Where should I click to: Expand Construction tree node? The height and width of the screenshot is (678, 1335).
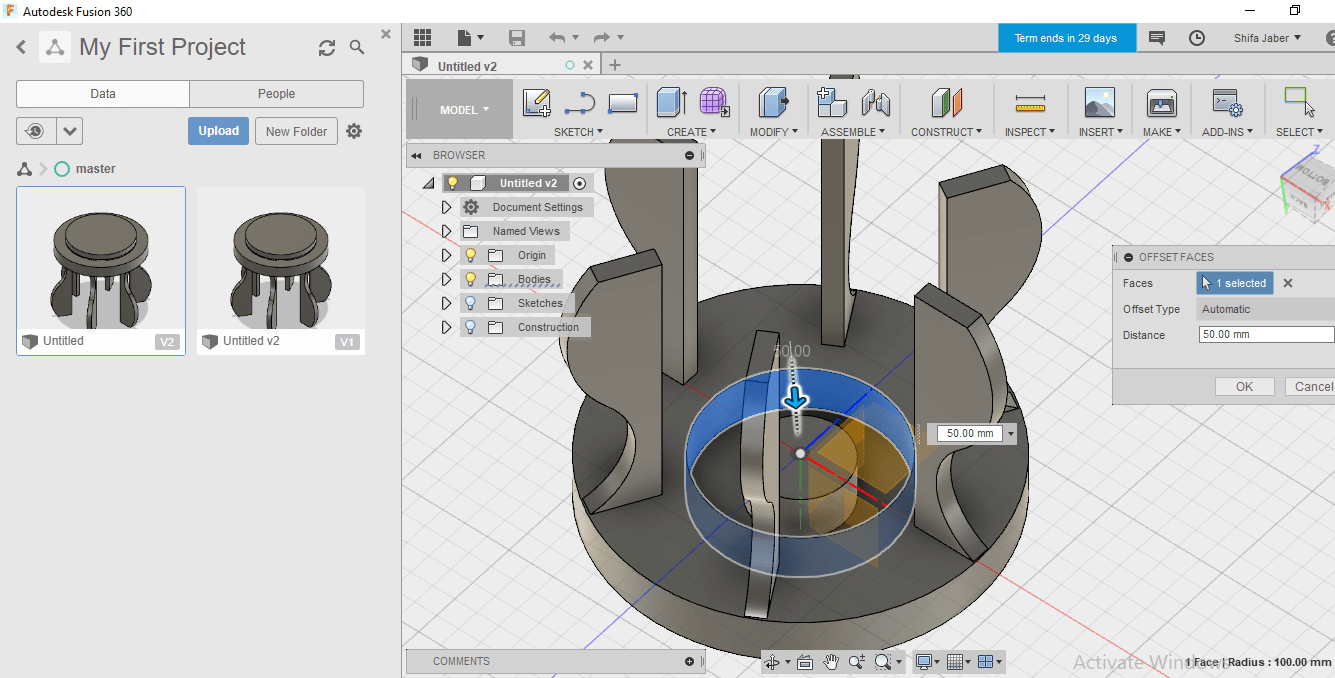pyautogui.click(x=447, y=327)
